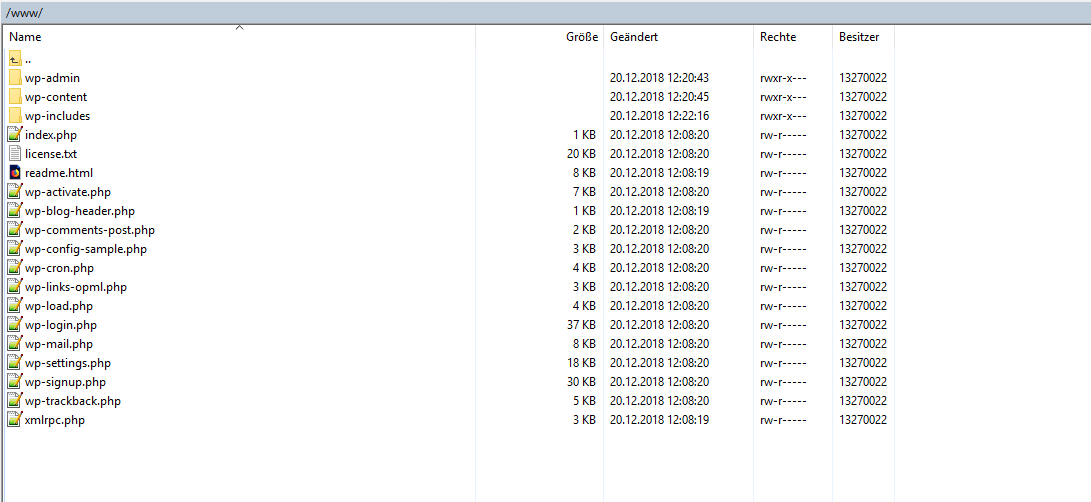1091x502 pixels.
Task: Click the wp-load.php file icon
Action: (15, 306)
